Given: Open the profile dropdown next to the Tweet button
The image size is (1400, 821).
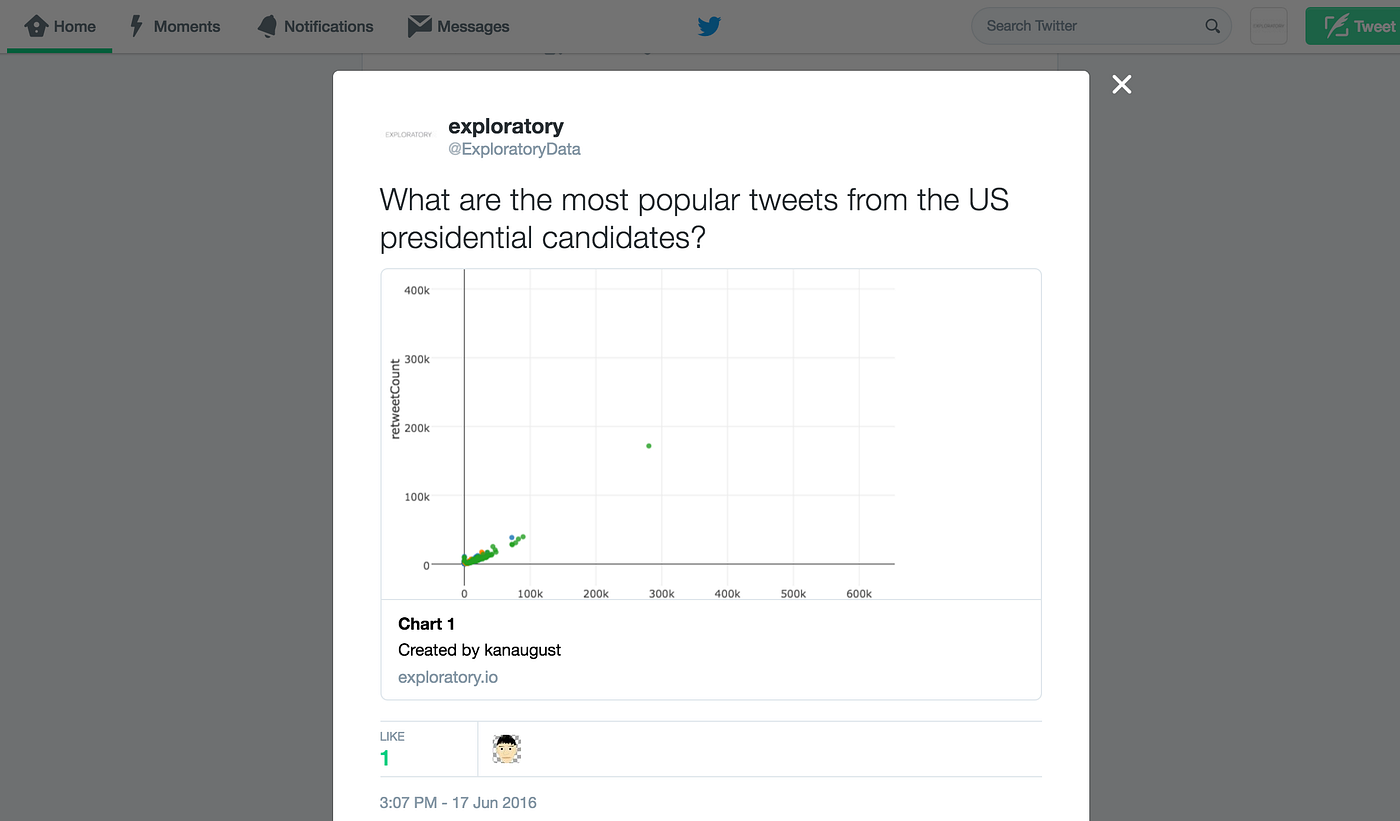Looking at the screenshot, I should 1268,25.
